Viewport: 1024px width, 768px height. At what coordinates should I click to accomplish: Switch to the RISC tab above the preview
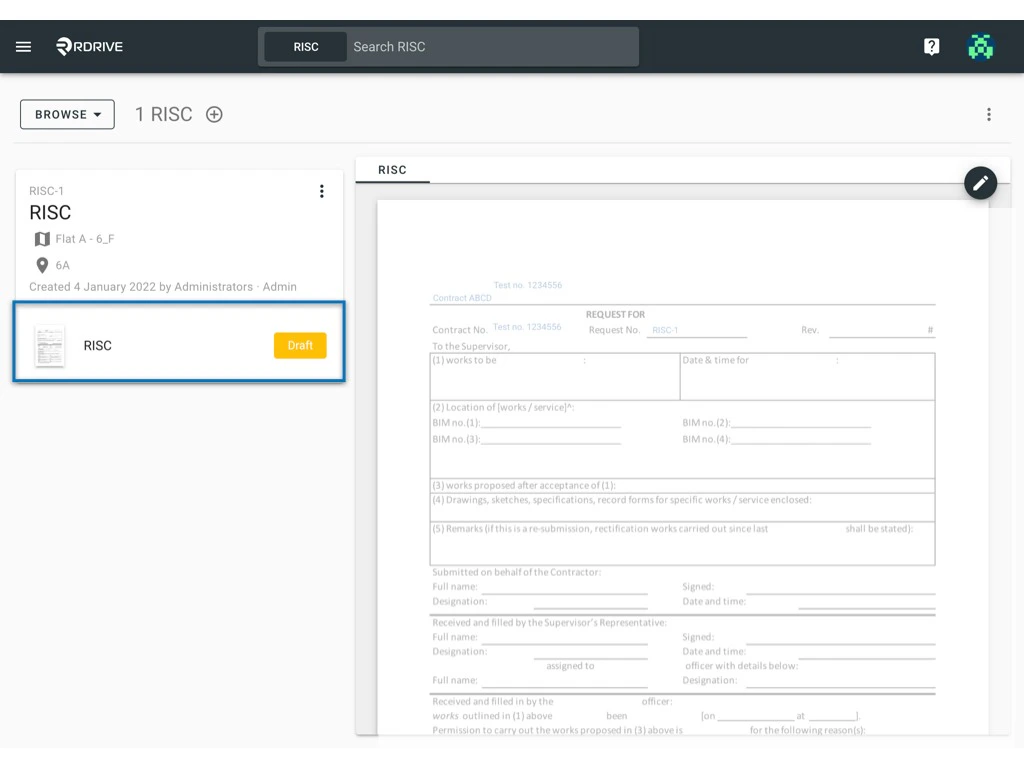click(392, 170)
